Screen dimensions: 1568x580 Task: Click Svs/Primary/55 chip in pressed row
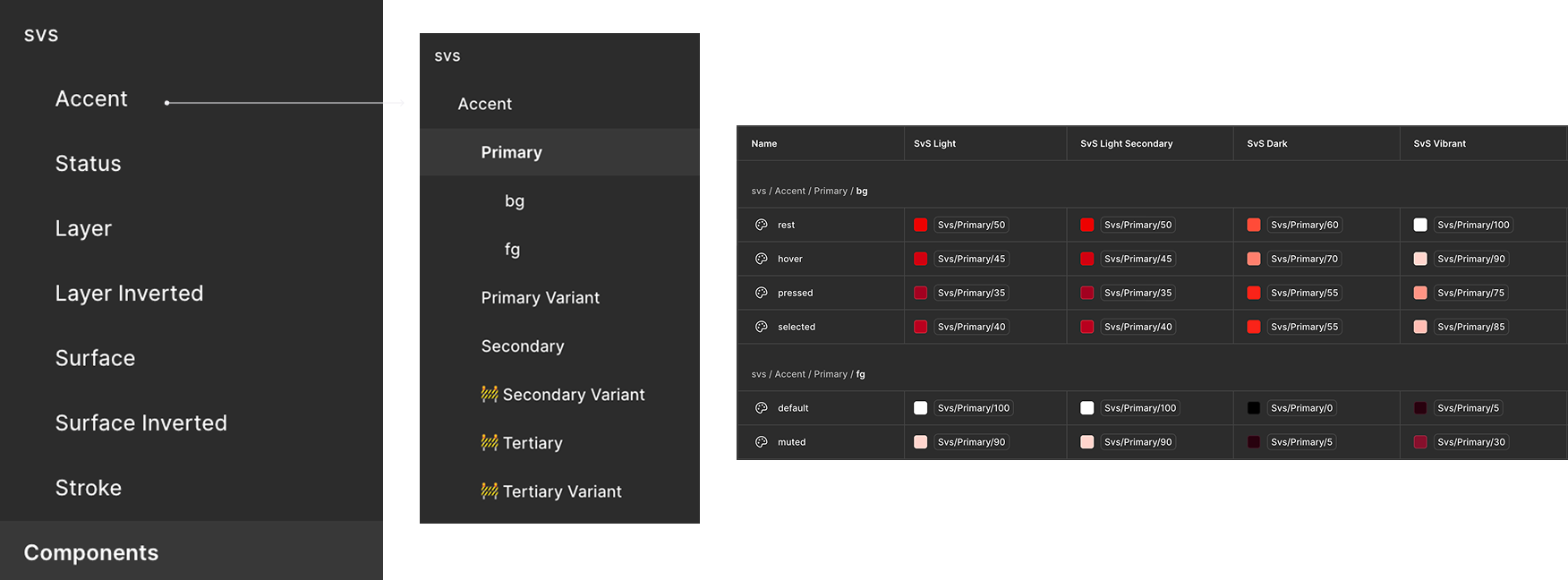[1305, 293]
